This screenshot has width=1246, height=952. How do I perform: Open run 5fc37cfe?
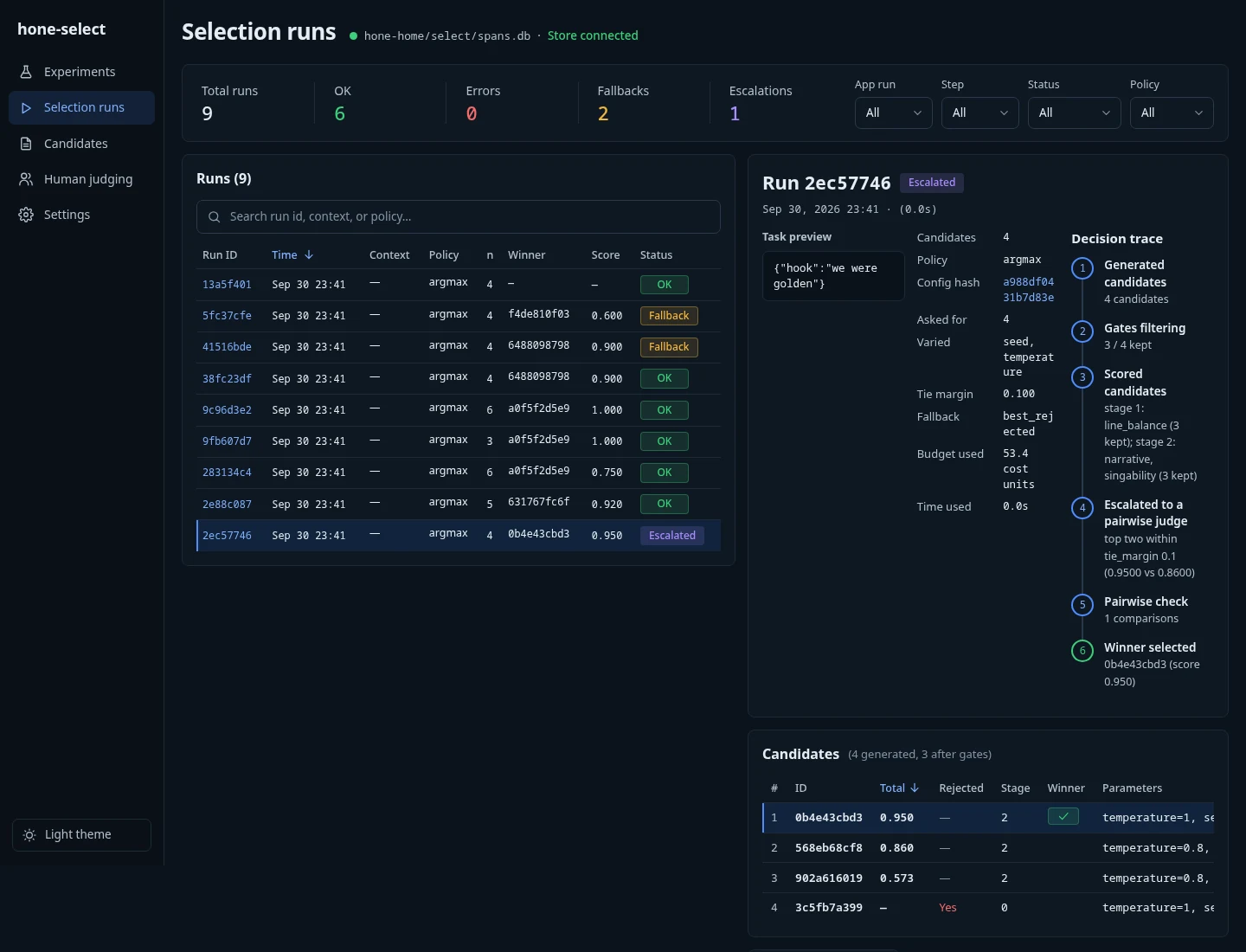pos(227,316)
